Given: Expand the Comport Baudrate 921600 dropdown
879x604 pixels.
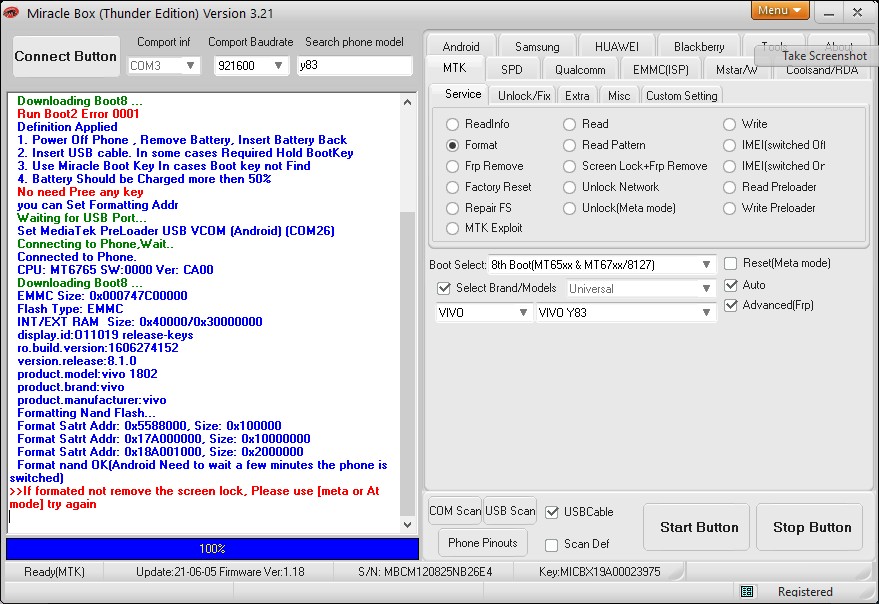Looking at the screenshot, I should click(277, 66).
